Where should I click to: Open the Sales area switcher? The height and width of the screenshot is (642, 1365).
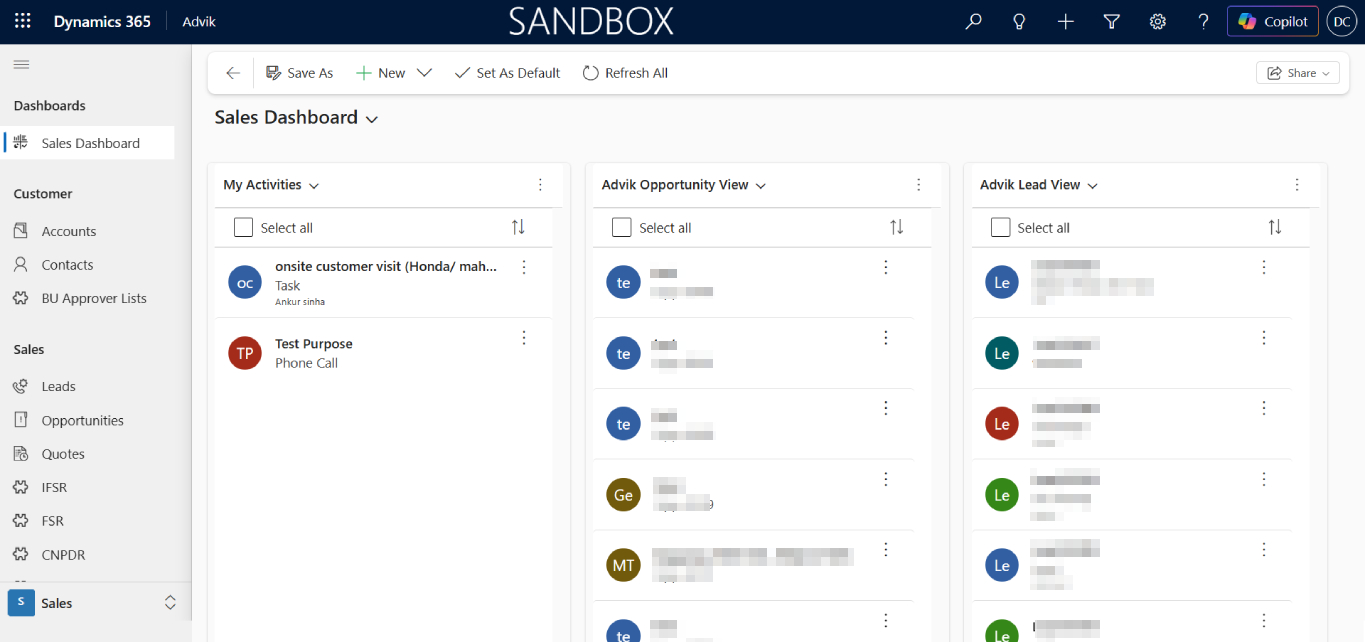pyautogui.click(x=95, y=603)
